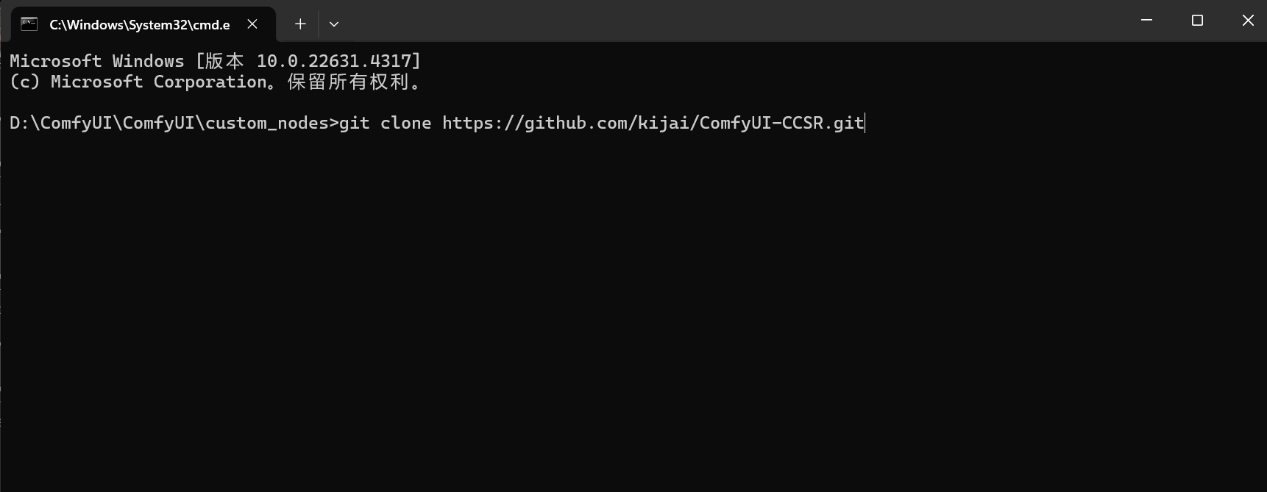Viewport: 1267px width, 492px height.
Task: Close the terminal window
Action: pyautogui.click(x=1247, y=21)
